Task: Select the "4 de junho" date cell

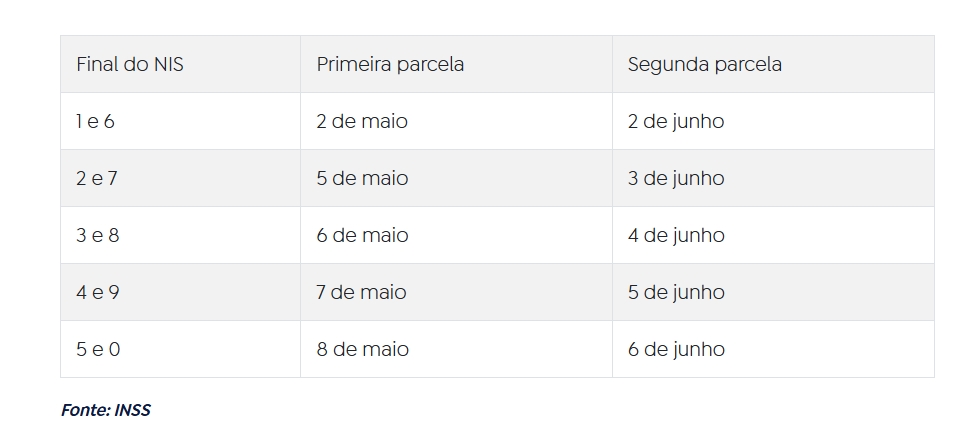Action: point(676,236)
